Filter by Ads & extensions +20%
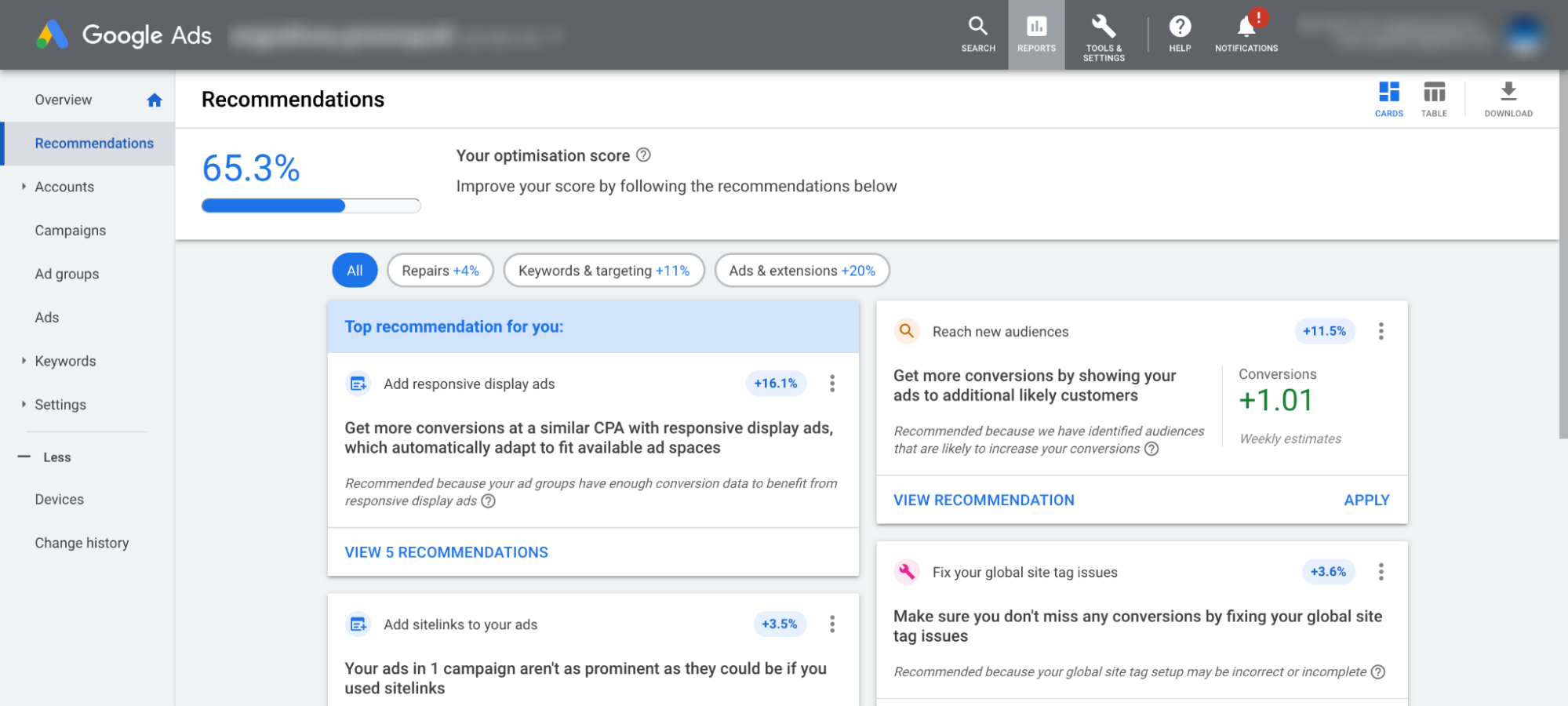This screenshot has height=706, width=1568. [x=802, y=270]
